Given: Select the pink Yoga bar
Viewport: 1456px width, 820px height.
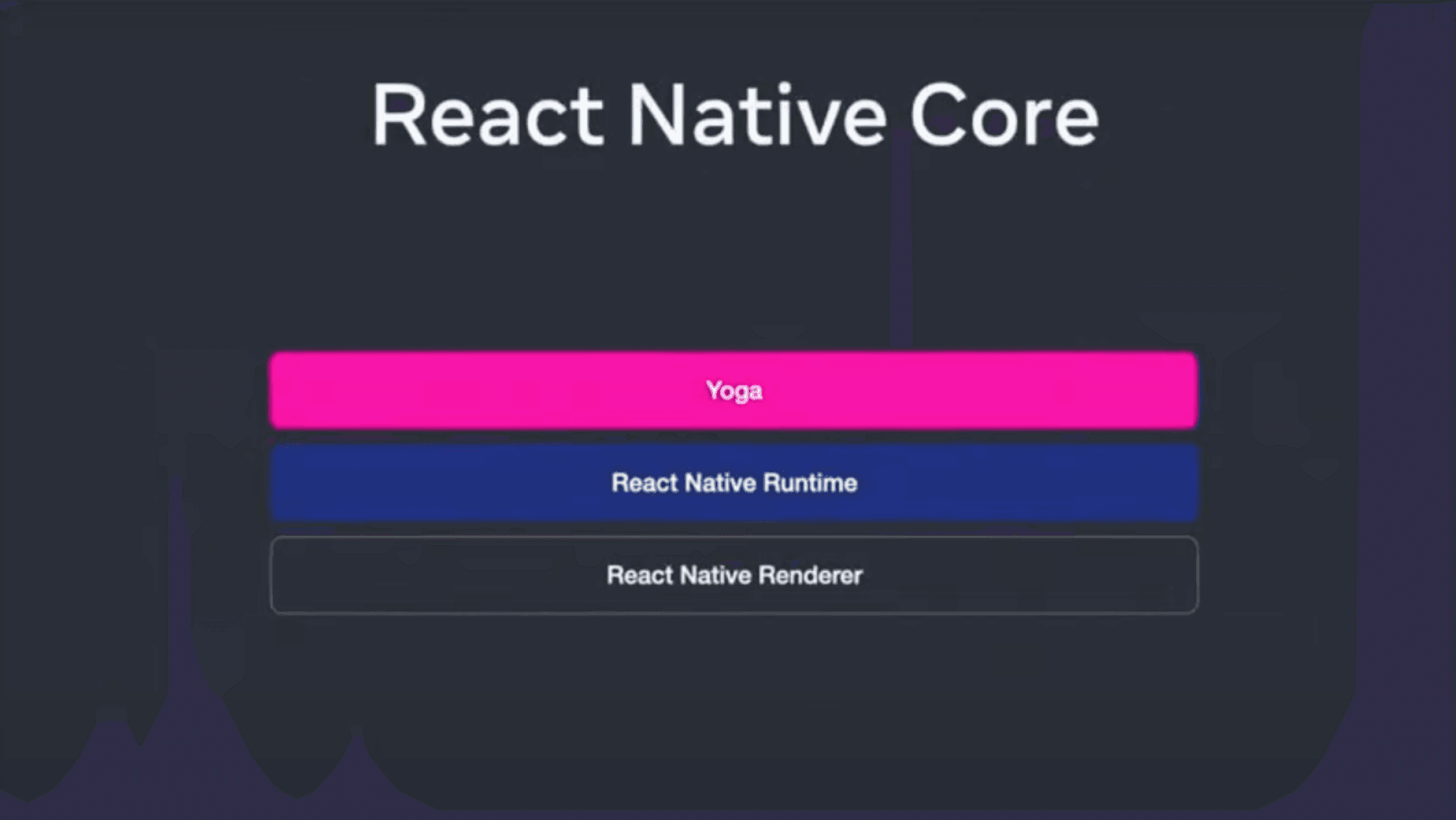Looking at the screenshot, I should pos(734,390).
